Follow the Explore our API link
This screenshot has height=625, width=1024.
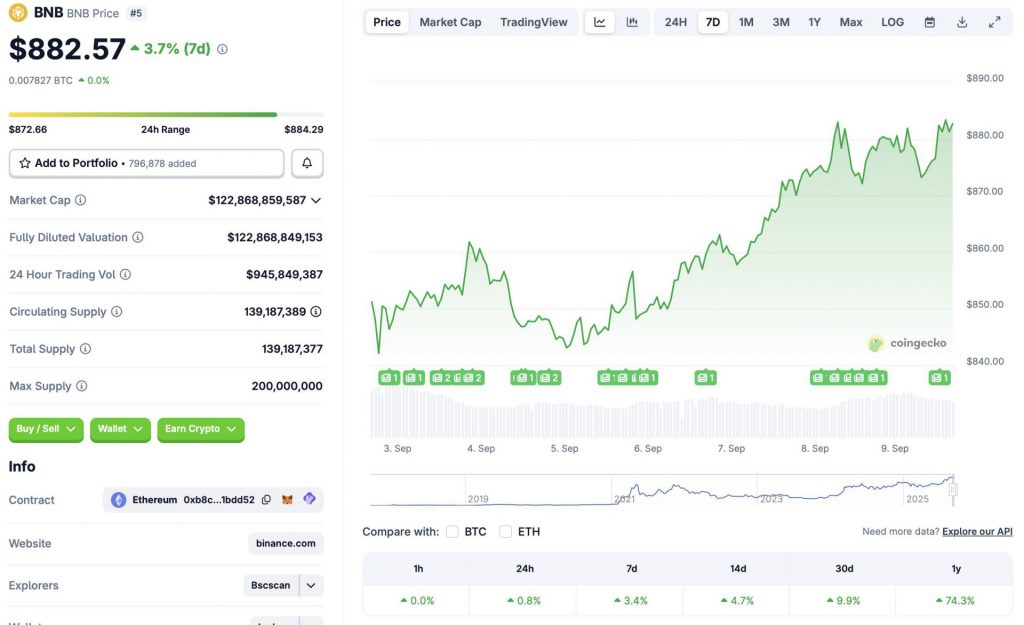(x=977, y=532)
